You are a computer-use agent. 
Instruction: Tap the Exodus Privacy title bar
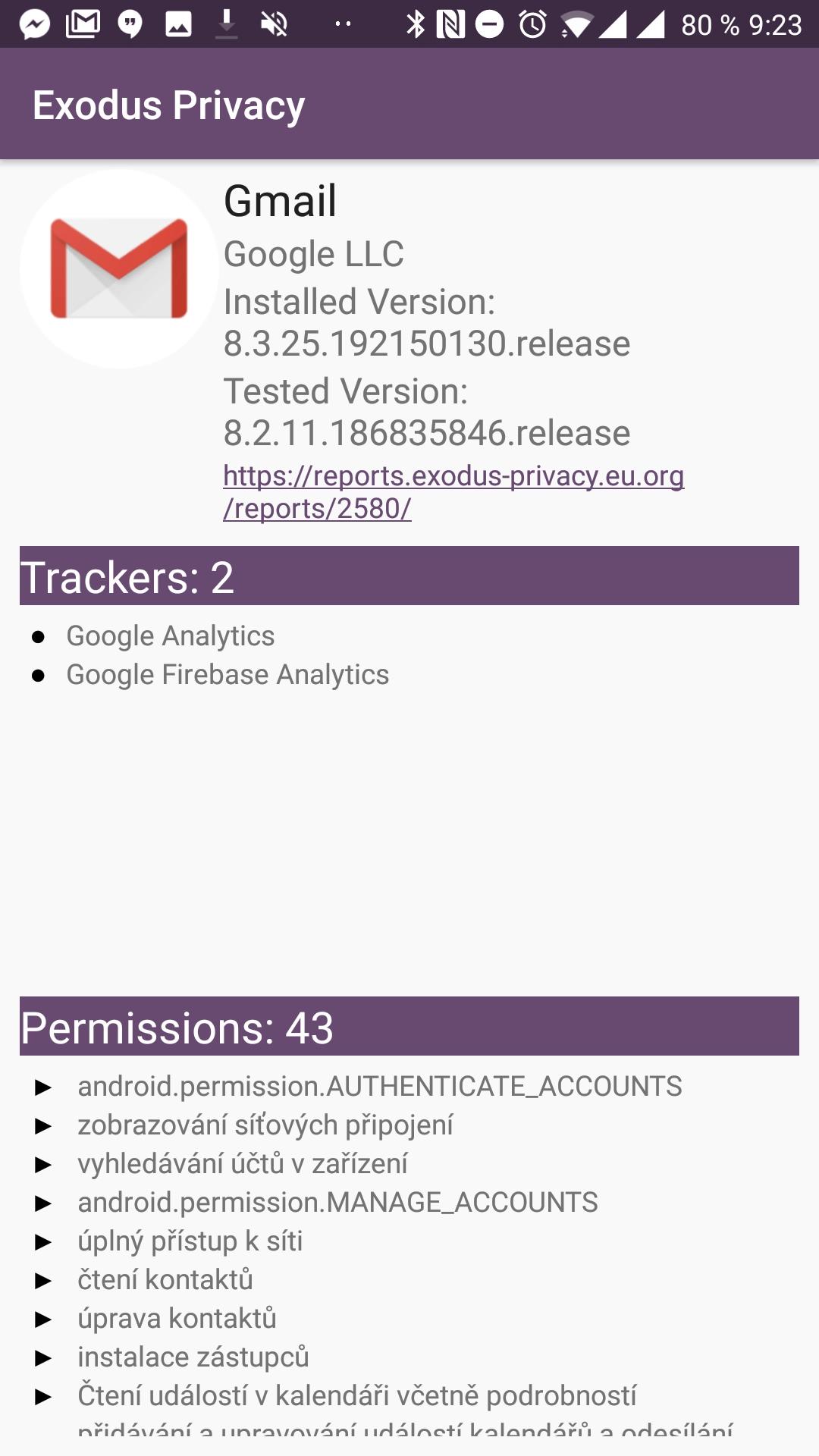(409, 104)
